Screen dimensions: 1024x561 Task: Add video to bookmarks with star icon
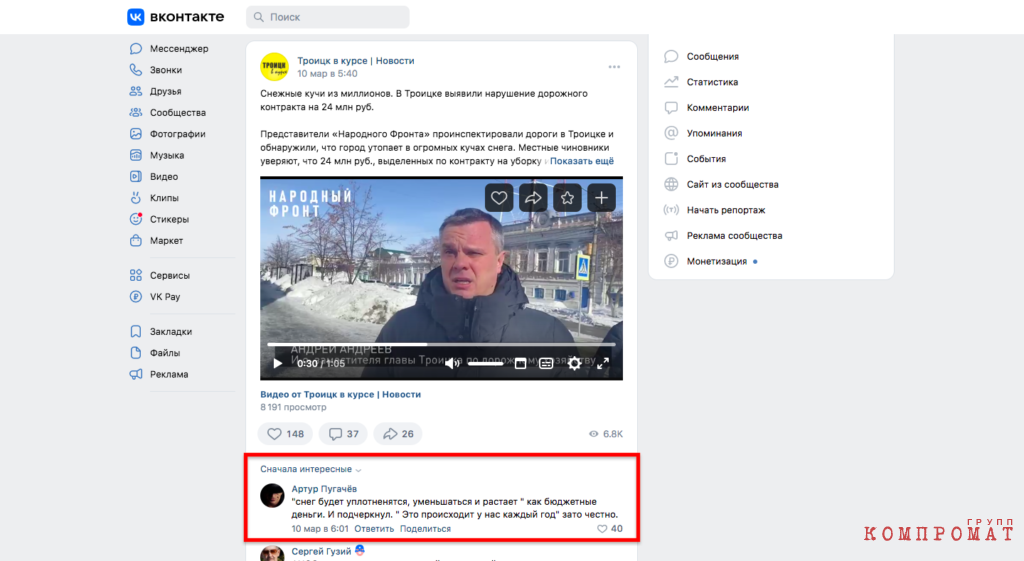coord(567,198)
